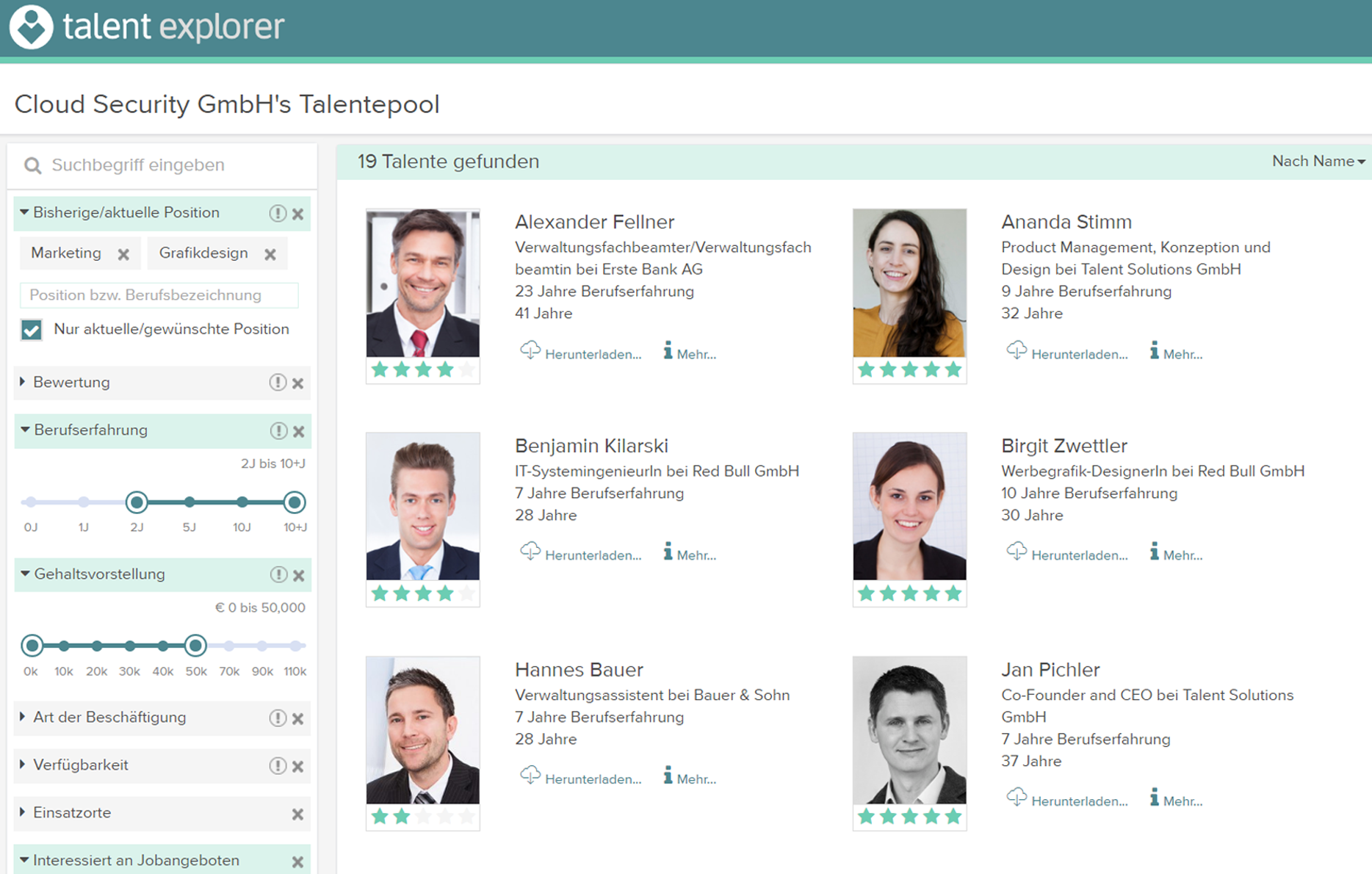Expand the Art der Beschäftigung section
Image resolution: width=1372 pixels, height=874 pixels.
23,717
